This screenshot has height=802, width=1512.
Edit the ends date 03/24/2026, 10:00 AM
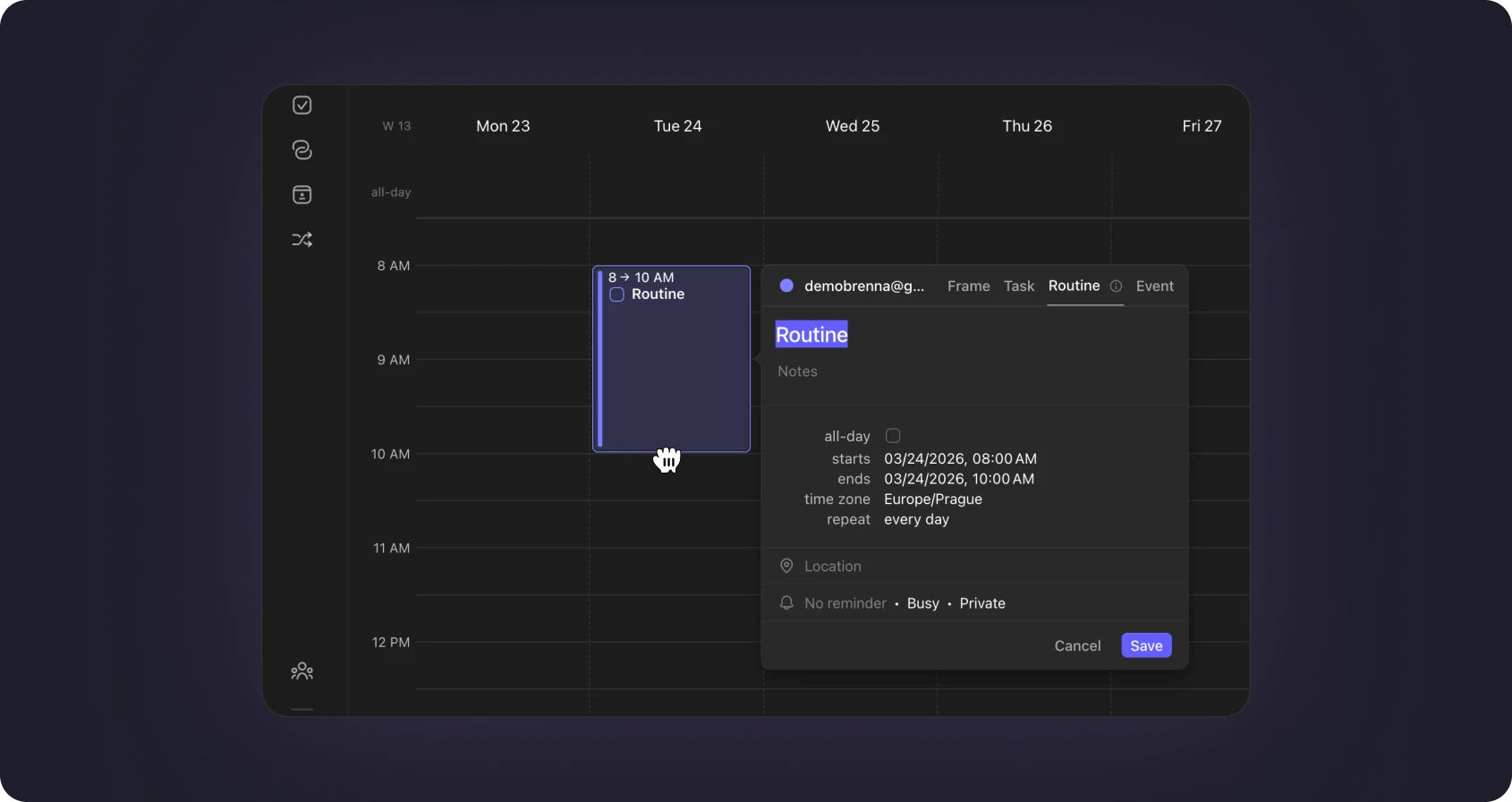click(x=959, y=479)
